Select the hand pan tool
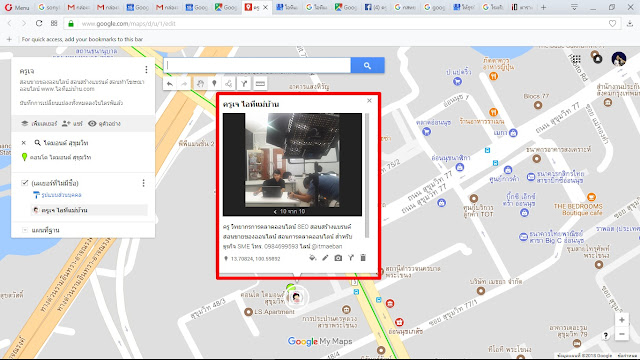The image size is (640, 360). click(200, 84)
